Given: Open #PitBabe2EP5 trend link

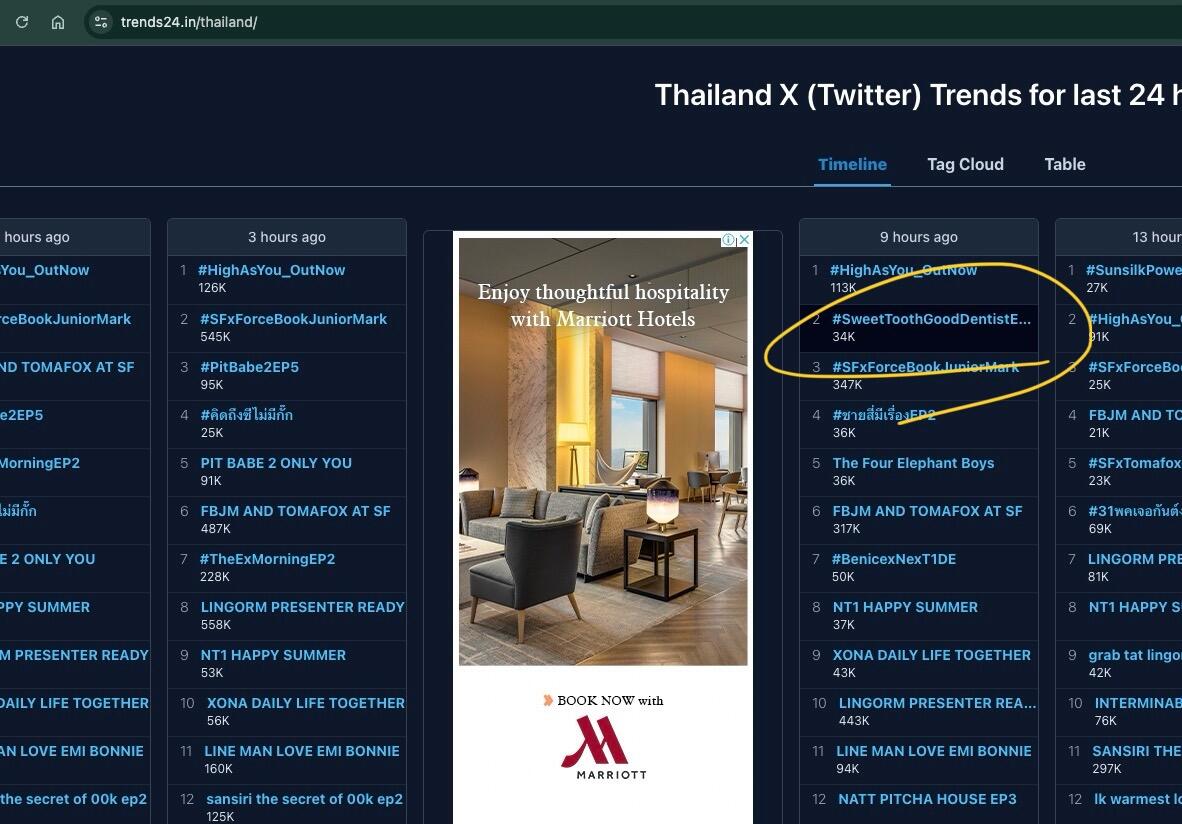Looking at the screenshot, I should click(250, 367).
